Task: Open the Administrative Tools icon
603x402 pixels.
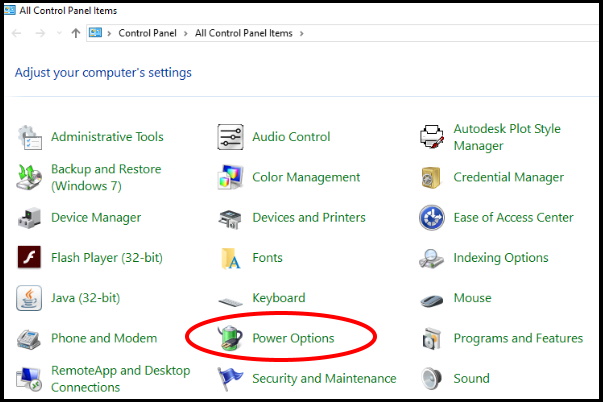Action: tap(30, 137)
